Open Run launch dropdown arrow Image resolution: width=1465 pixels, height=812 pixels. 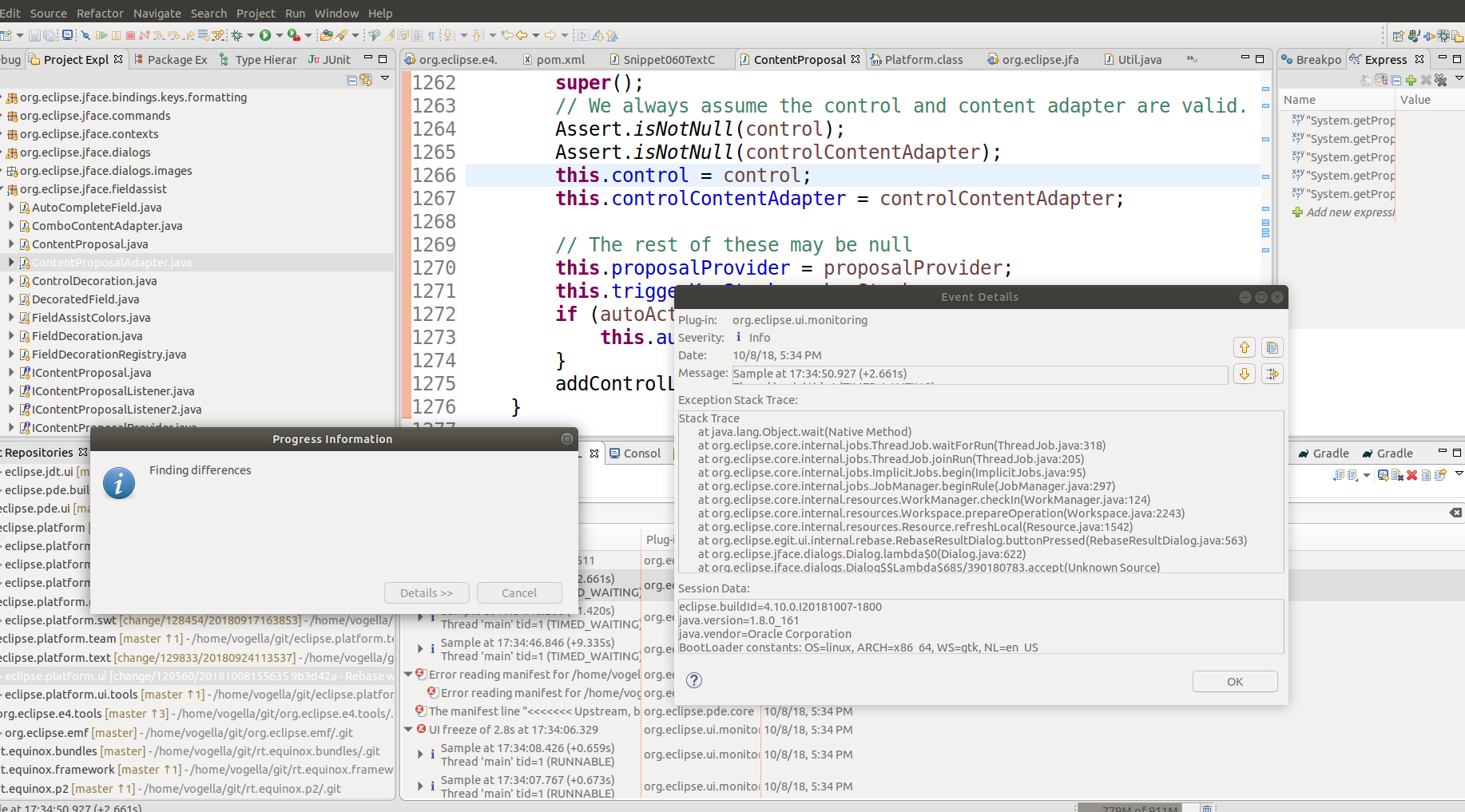(279, 35)
